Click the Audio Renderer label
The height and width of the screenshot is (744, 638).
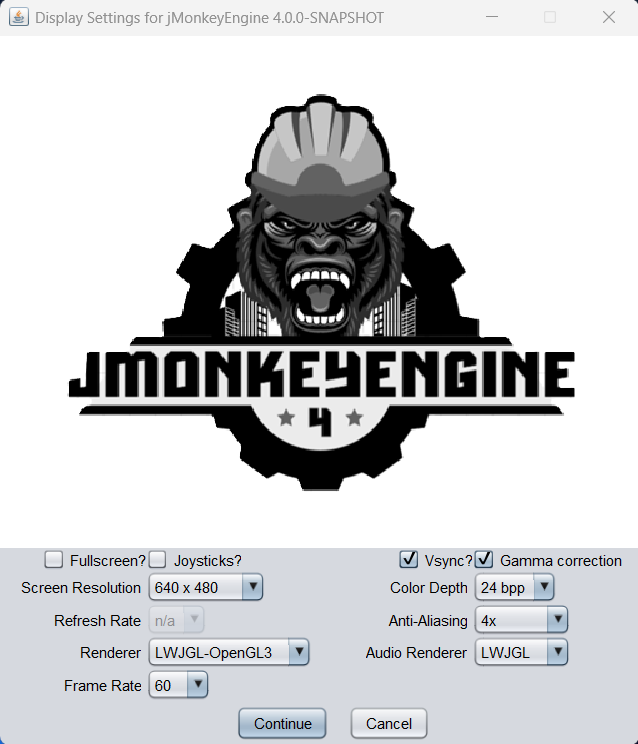tap(416, 653)
